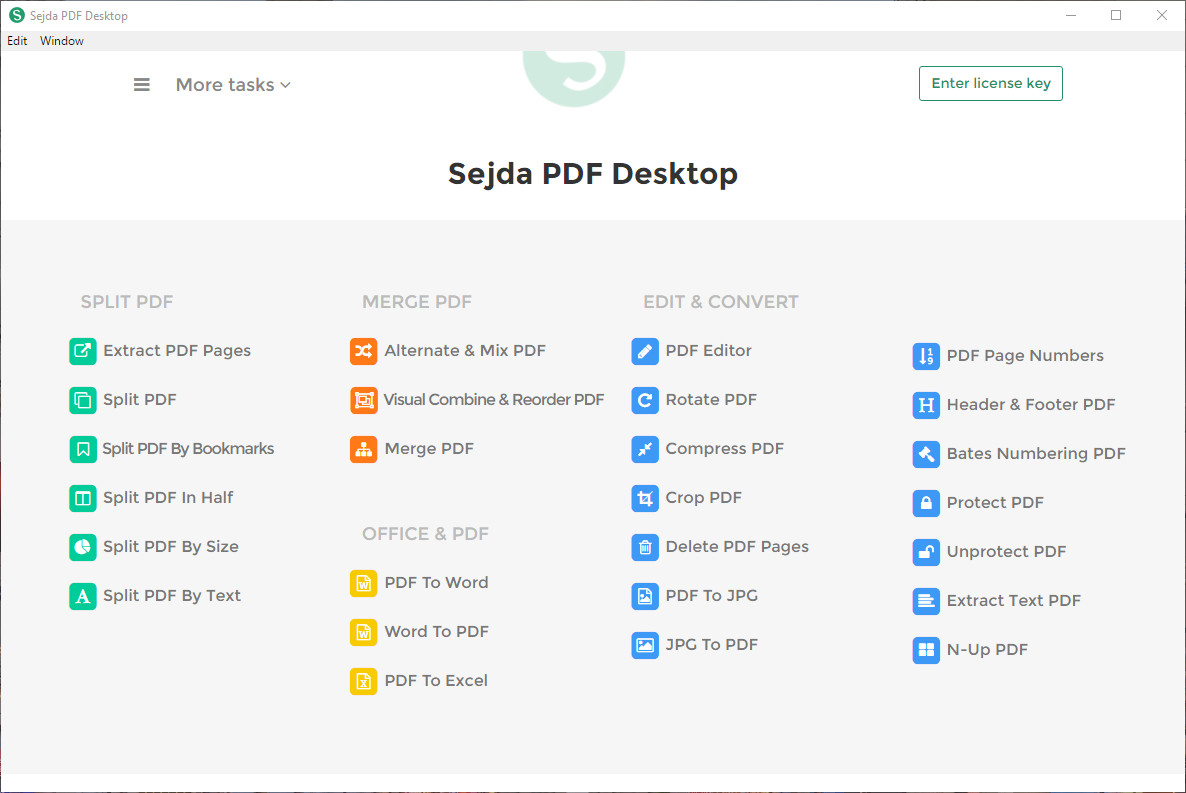Viewport: 1186px width, 793px height.
Task: Open the Split PDF In Half link
Action: [x=168, y=498]
